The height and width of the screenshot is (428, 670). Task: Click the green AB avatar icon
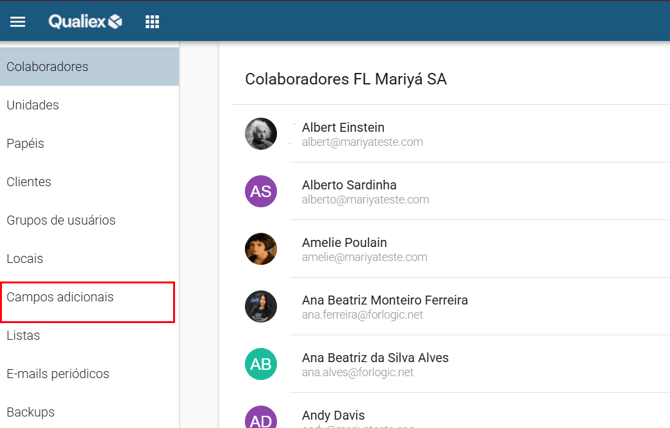[261, 364]
